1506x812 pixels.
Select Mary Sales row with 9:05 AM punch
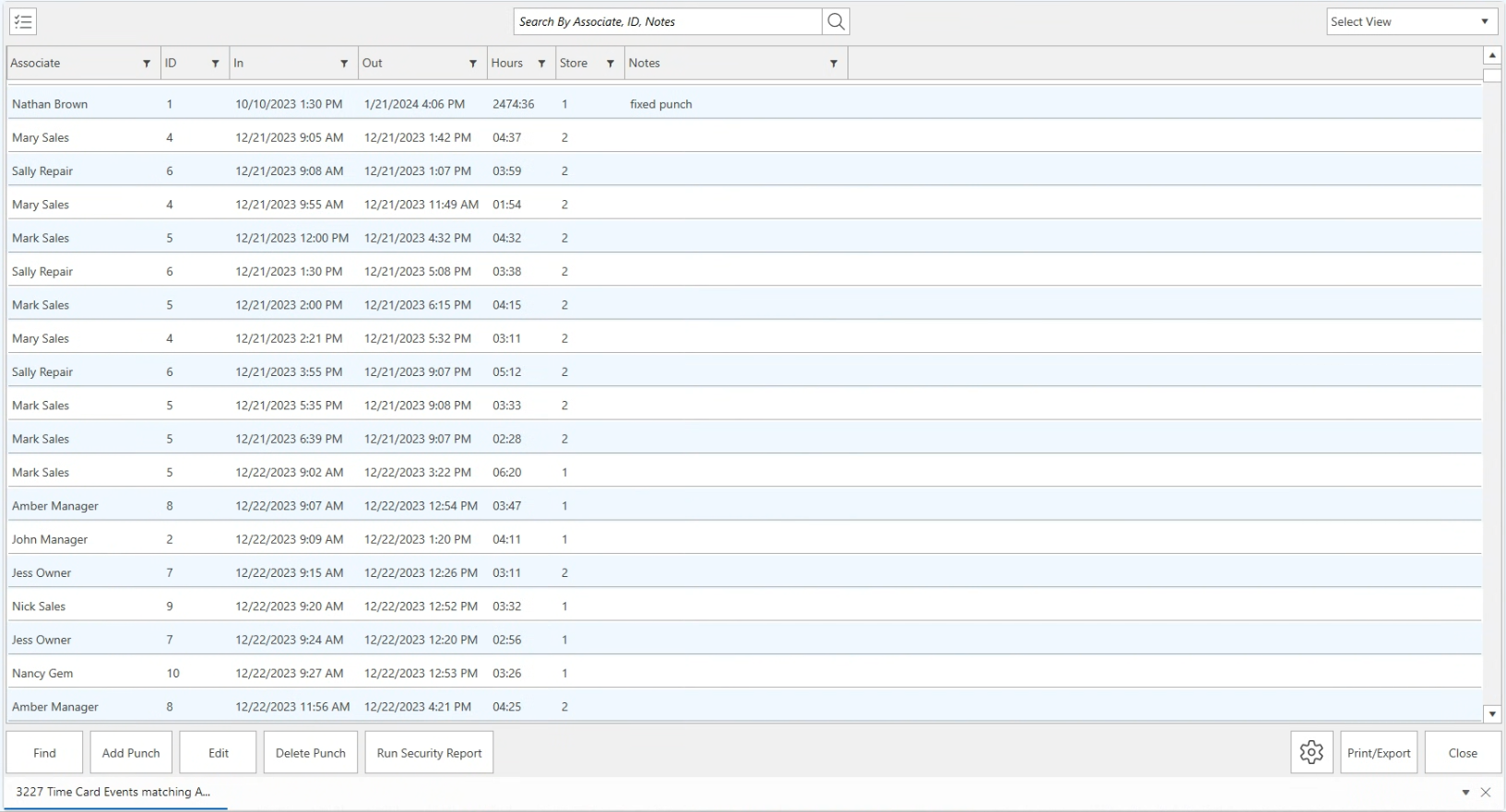click(x=744, y=137)
